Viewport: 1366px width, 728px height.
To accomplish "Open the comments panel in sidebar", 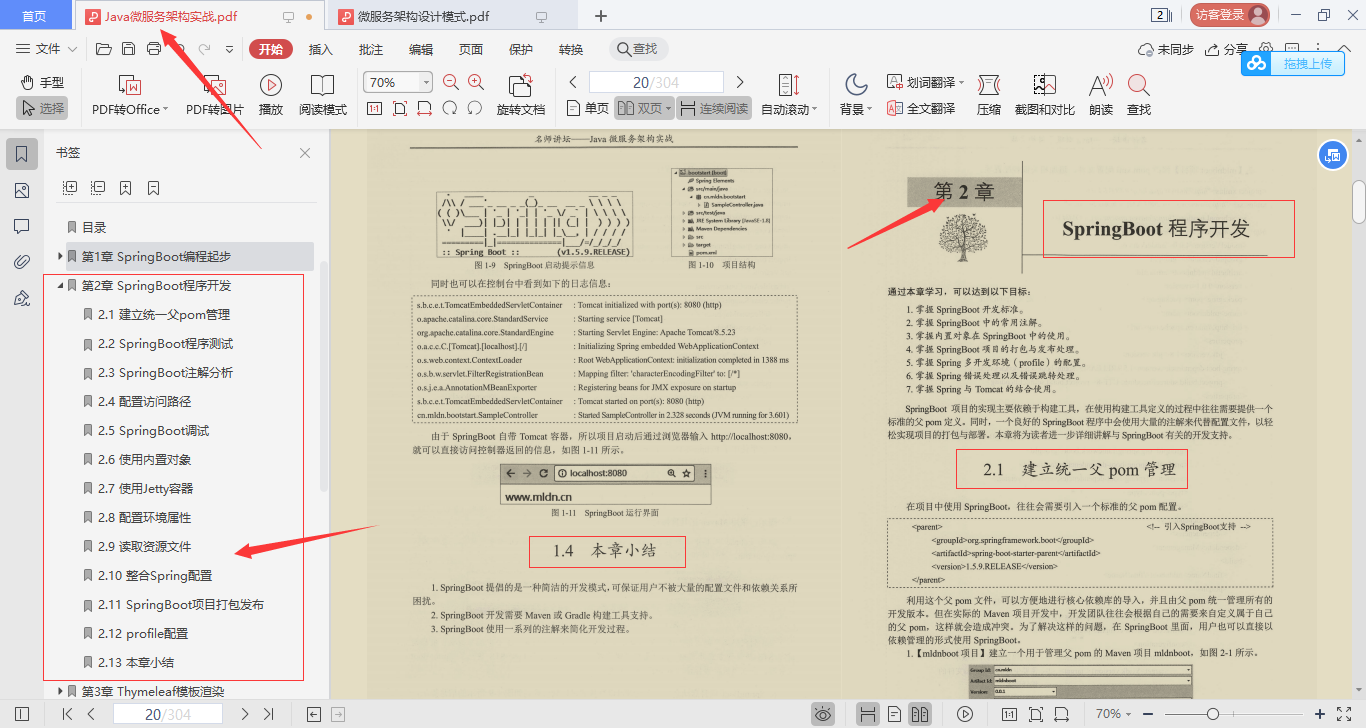I will point(22,226).
